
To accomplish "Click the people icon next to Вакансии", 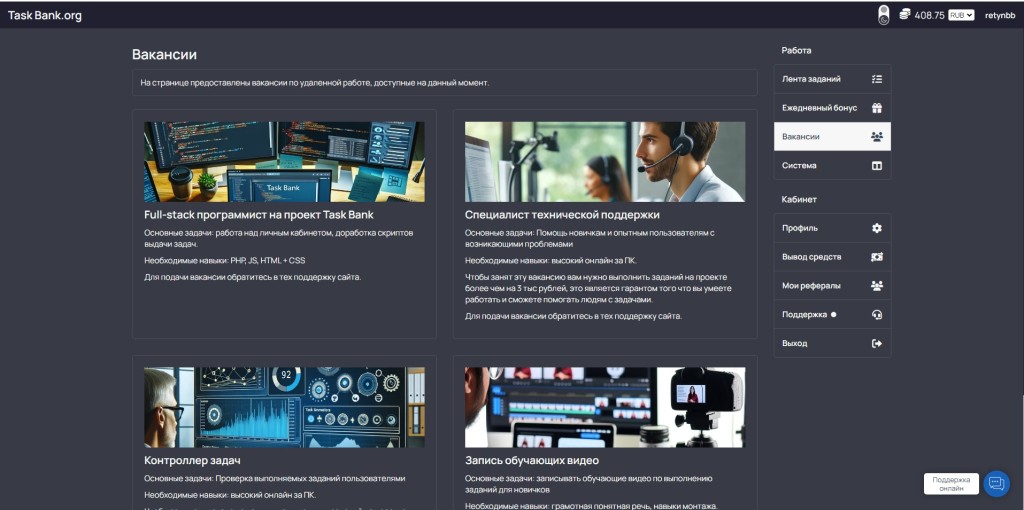I will pyautogui.click(x=876, y=136).
